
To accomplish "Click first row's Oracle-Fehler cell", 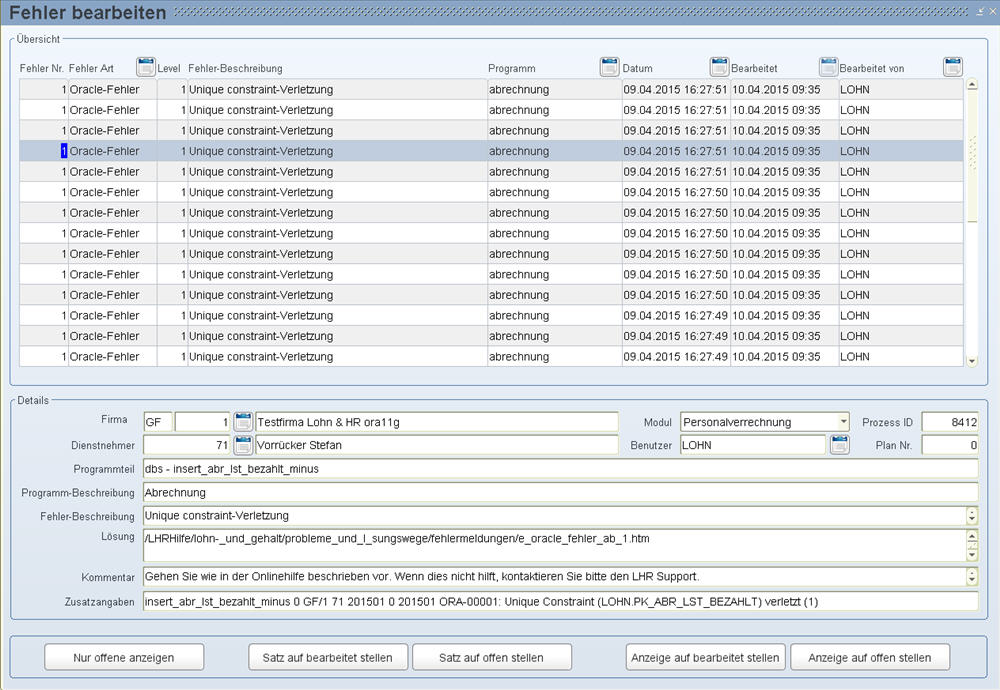I will [112, 89].
